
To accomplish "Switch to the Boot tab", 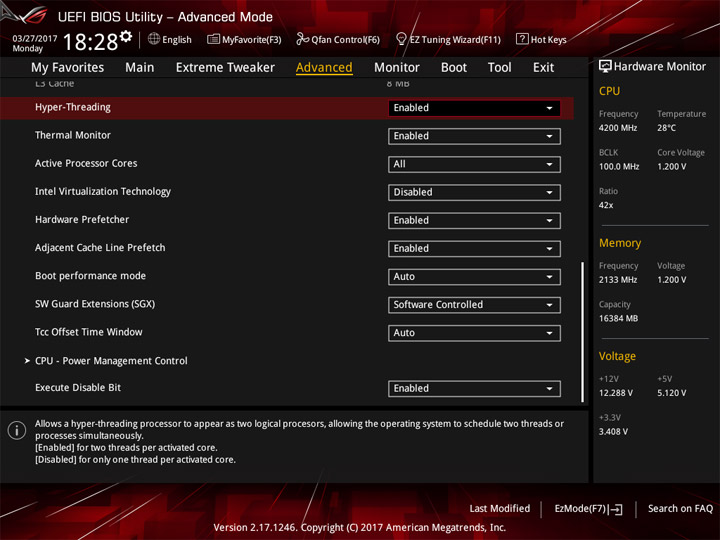I will pyautogui.click(x=454, y=68).
